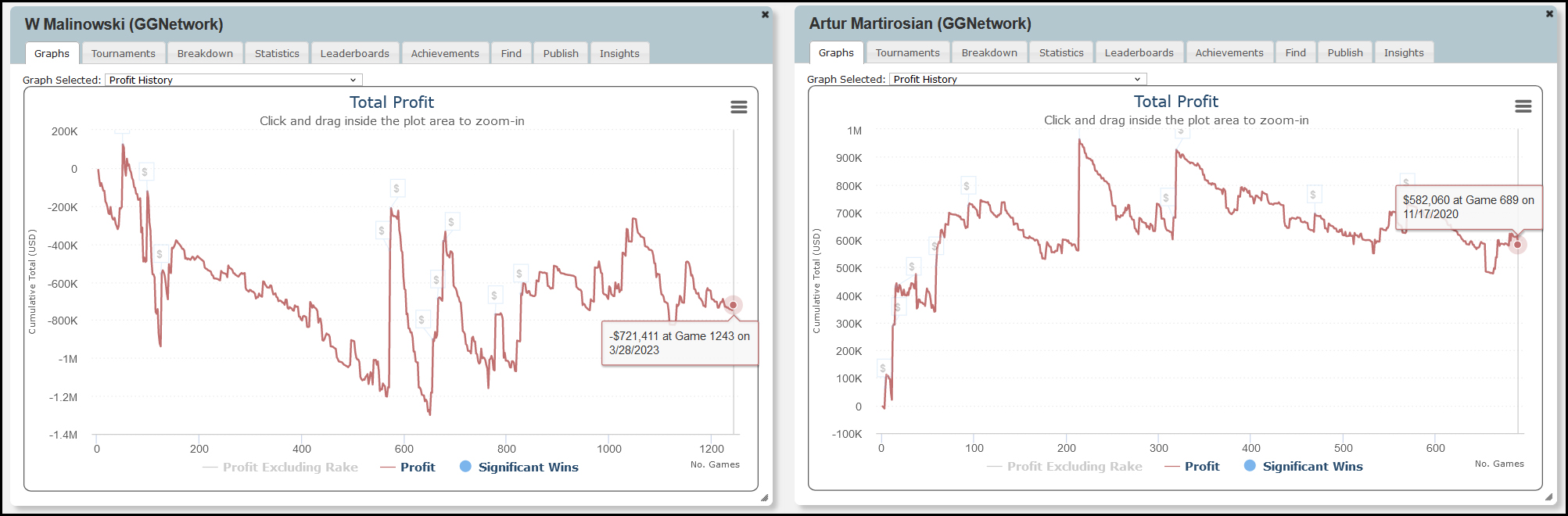Close the Artur Martirosian panel

[x=1549, y=14]
